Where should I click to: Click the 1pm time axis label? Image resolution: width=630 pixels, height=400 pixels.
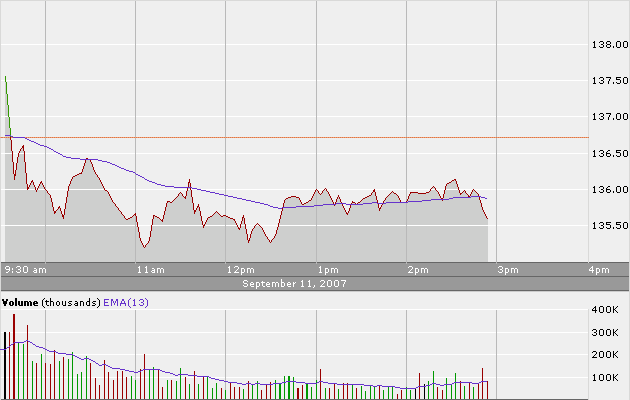pyautogui.click(x=326, y=270)
